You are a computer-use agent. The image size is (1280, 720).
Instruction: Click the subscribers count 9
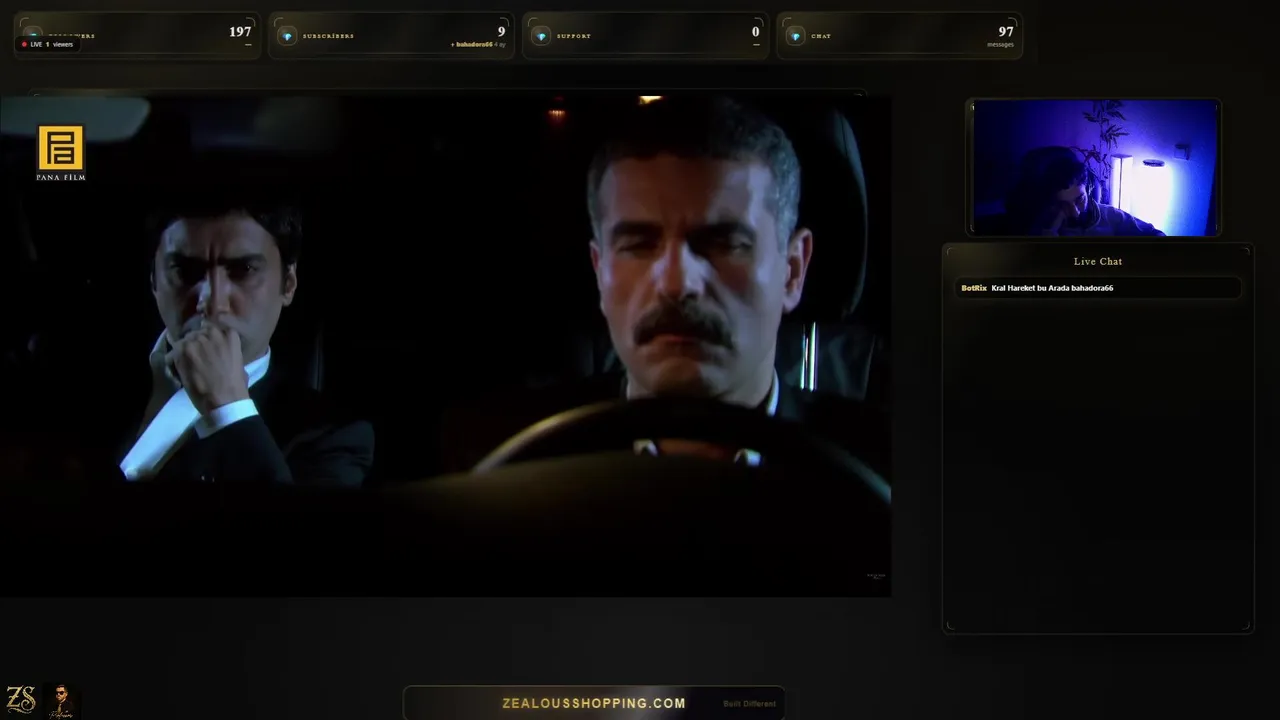502,32
